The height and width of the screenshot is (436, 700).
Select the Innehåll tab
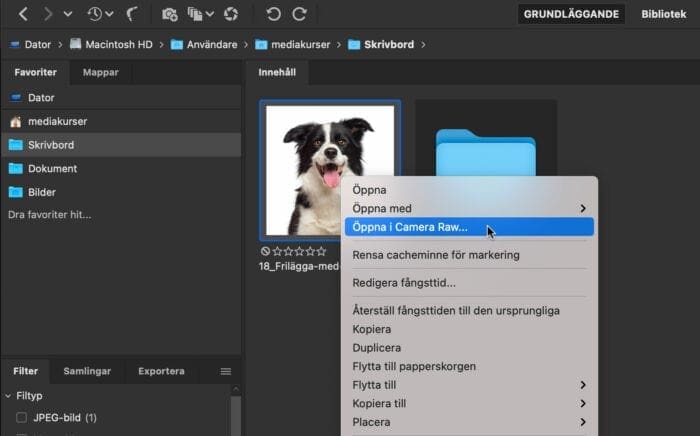tap(277, 72)
